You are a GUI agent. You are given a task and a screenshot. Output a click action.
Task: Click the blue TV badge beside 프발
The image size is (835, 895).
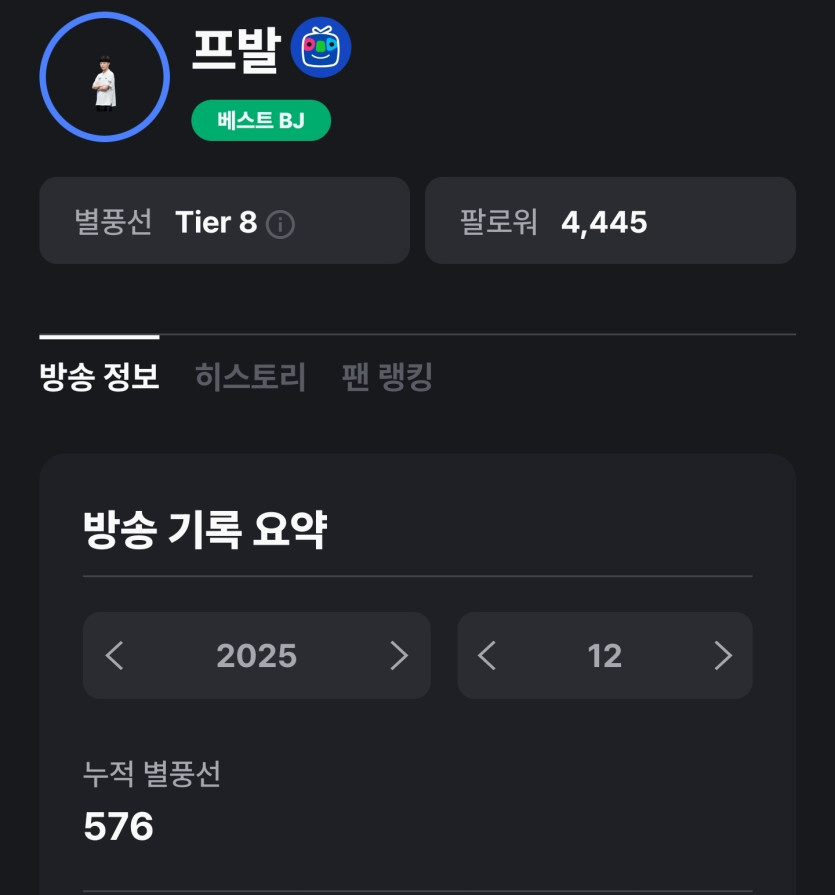pos(320,47)
